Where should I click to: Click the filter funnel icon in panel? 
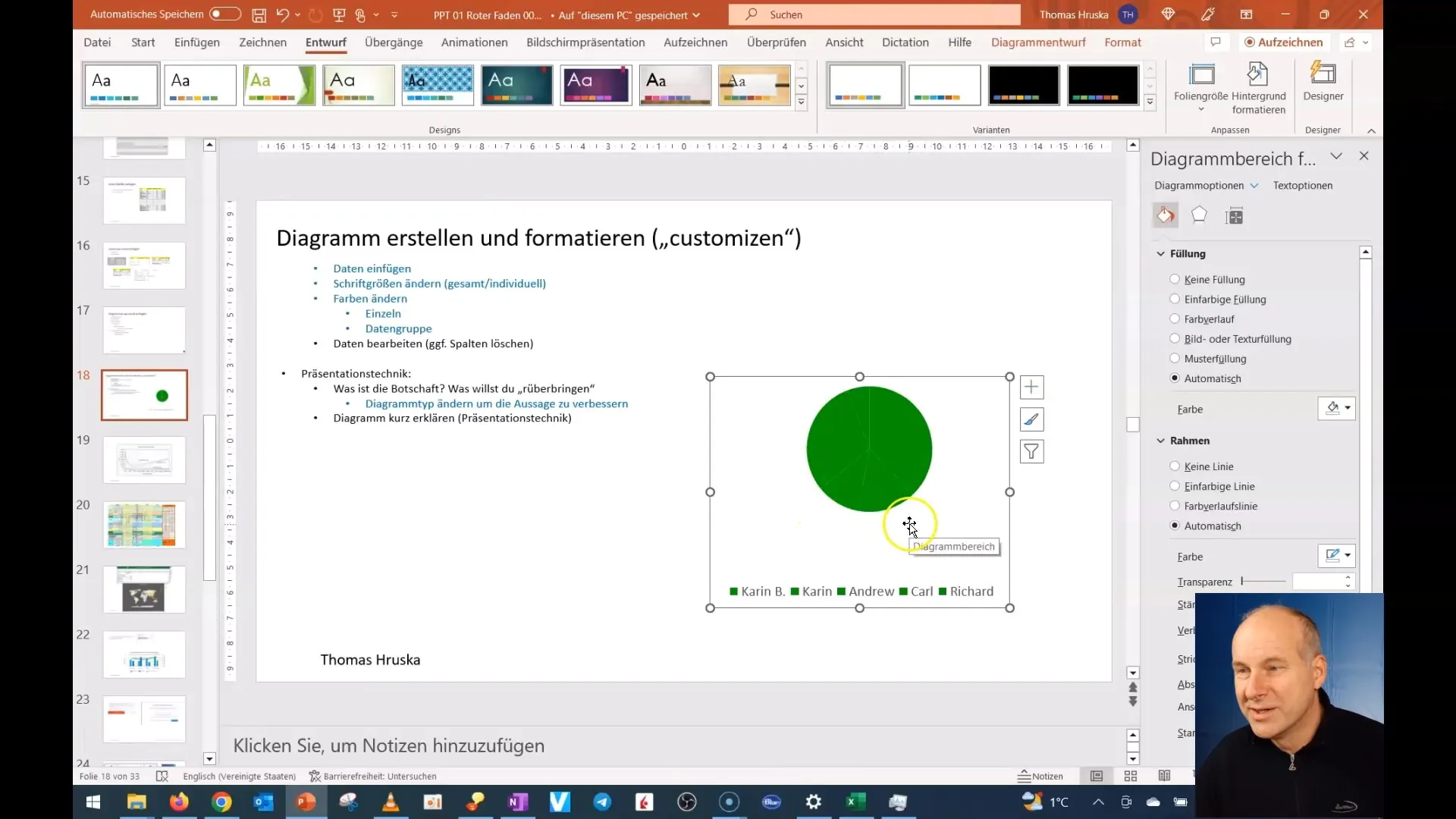pos(1033,452)
